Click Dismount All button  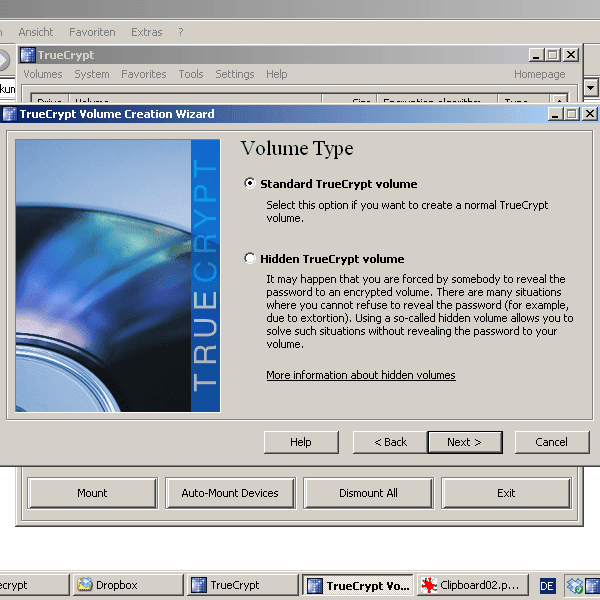[368, 493]
